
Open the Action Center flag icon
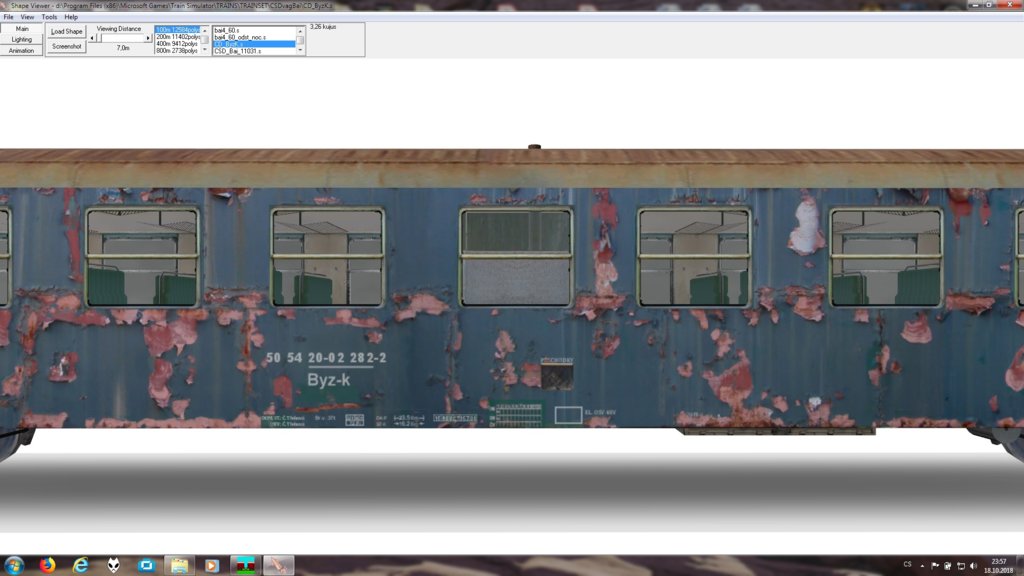pos(935,566)
